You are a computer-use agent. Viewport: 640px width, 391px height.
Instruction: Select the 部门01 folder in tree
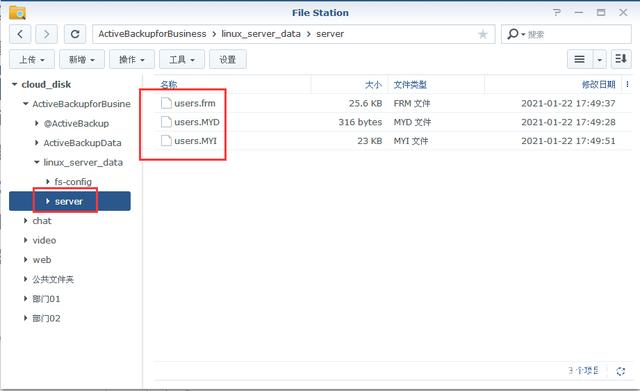(47, 299)
